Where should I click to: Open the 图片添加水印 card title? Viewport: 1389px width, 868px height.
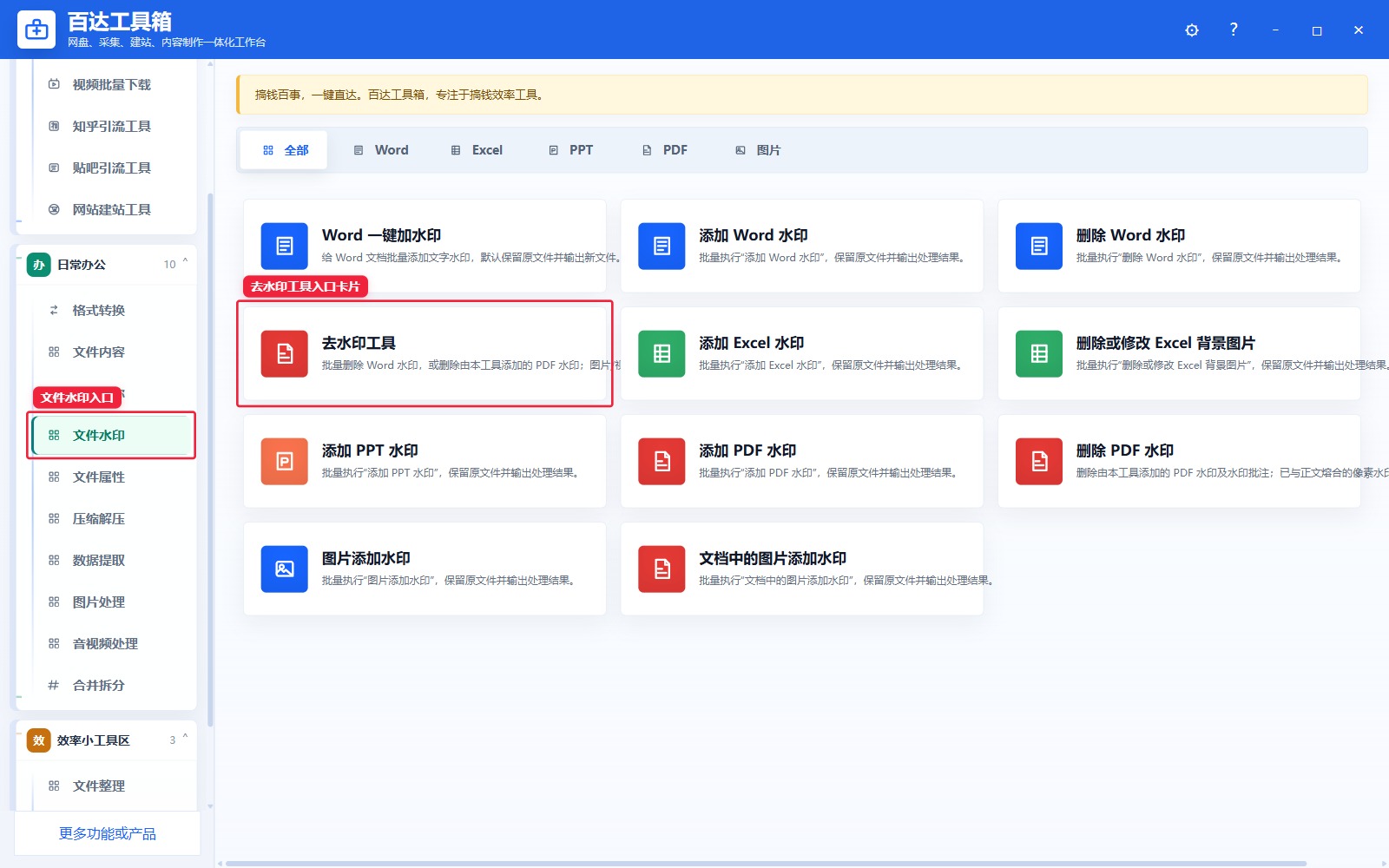(x=365, y=558)
